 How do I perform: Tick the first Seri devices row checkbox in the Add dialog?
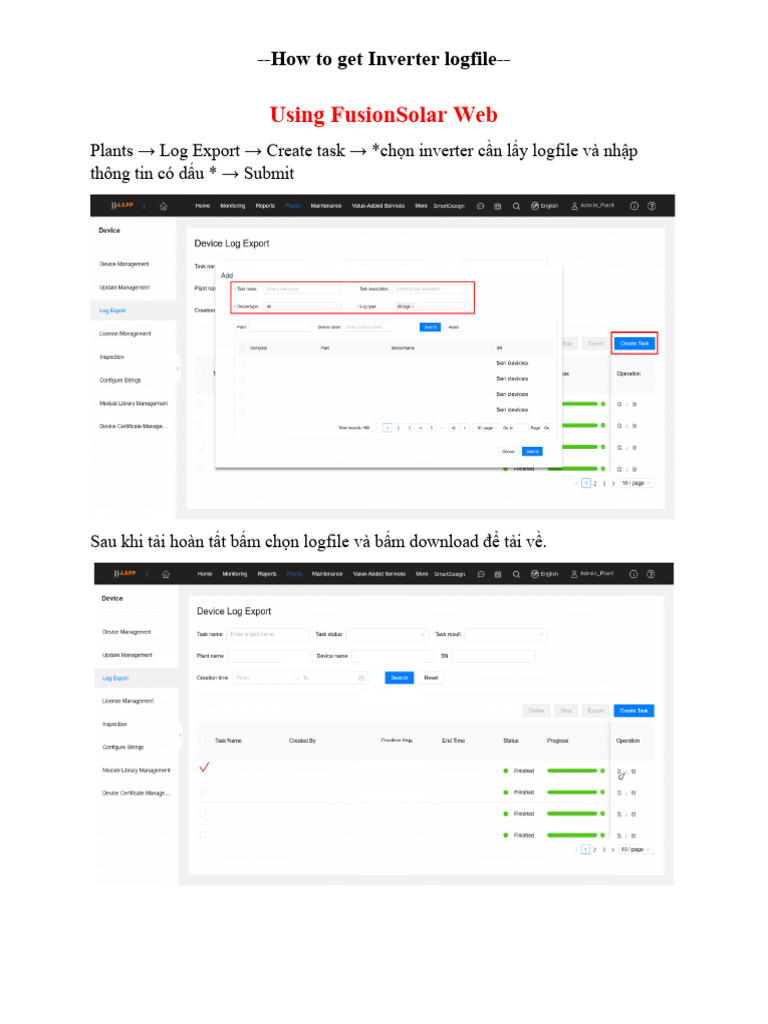click(x=242, y=363)
